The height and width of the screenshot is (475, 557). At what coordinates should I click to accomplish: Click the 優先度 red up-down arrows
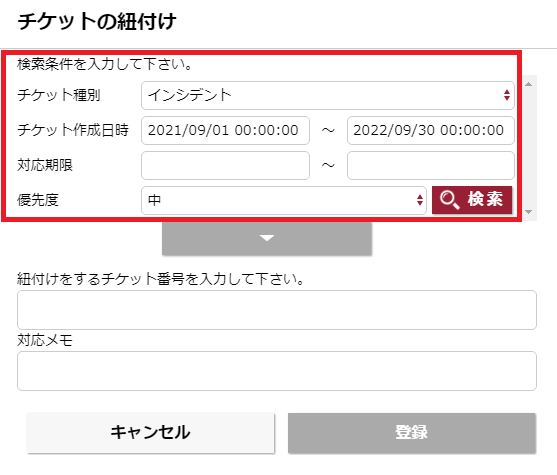(x=420, y=200)
